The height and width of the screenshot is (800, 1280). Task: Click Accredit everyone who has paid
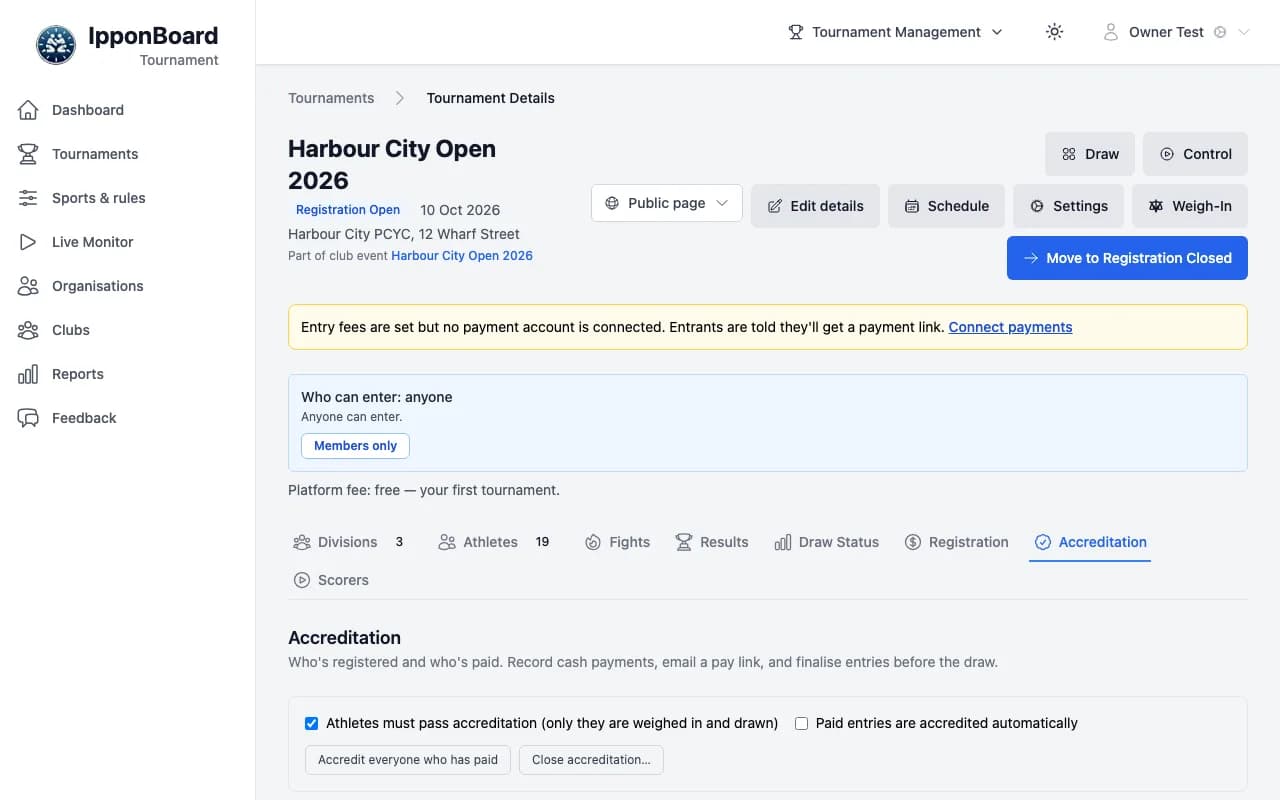[x=408, y=760]
